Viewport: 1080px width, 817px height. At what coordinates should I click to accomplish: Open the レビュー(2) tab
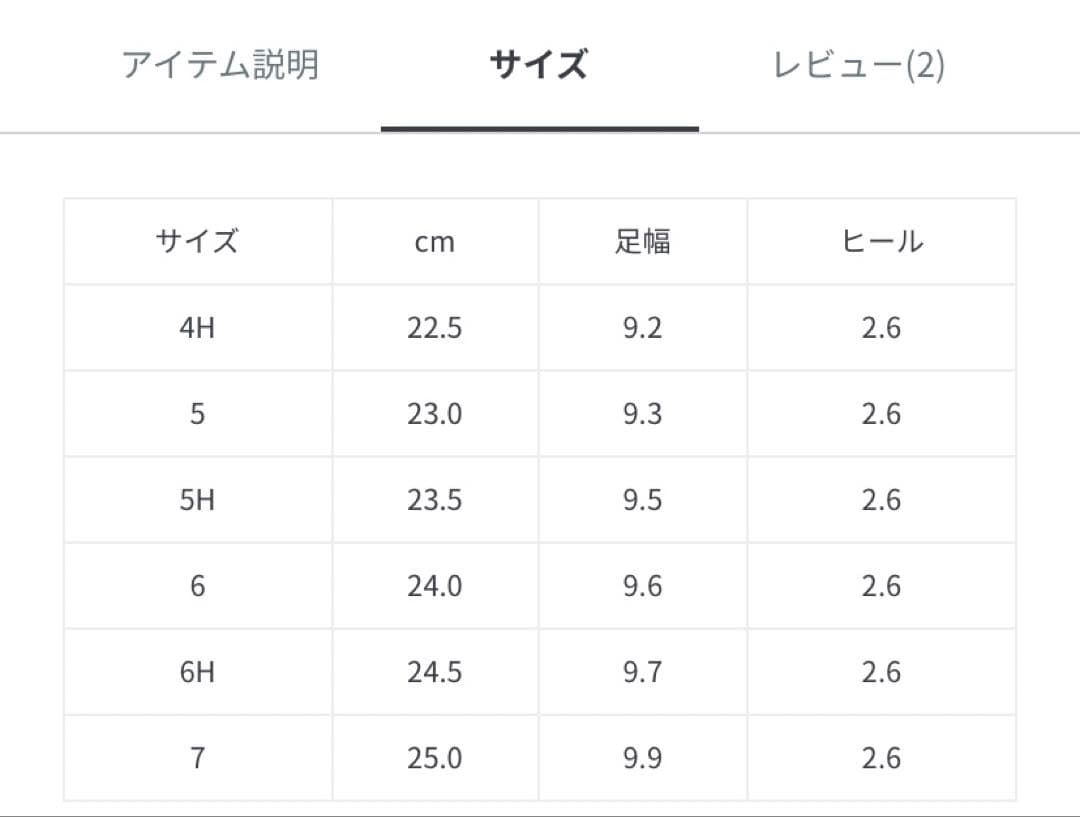[858, 64]
